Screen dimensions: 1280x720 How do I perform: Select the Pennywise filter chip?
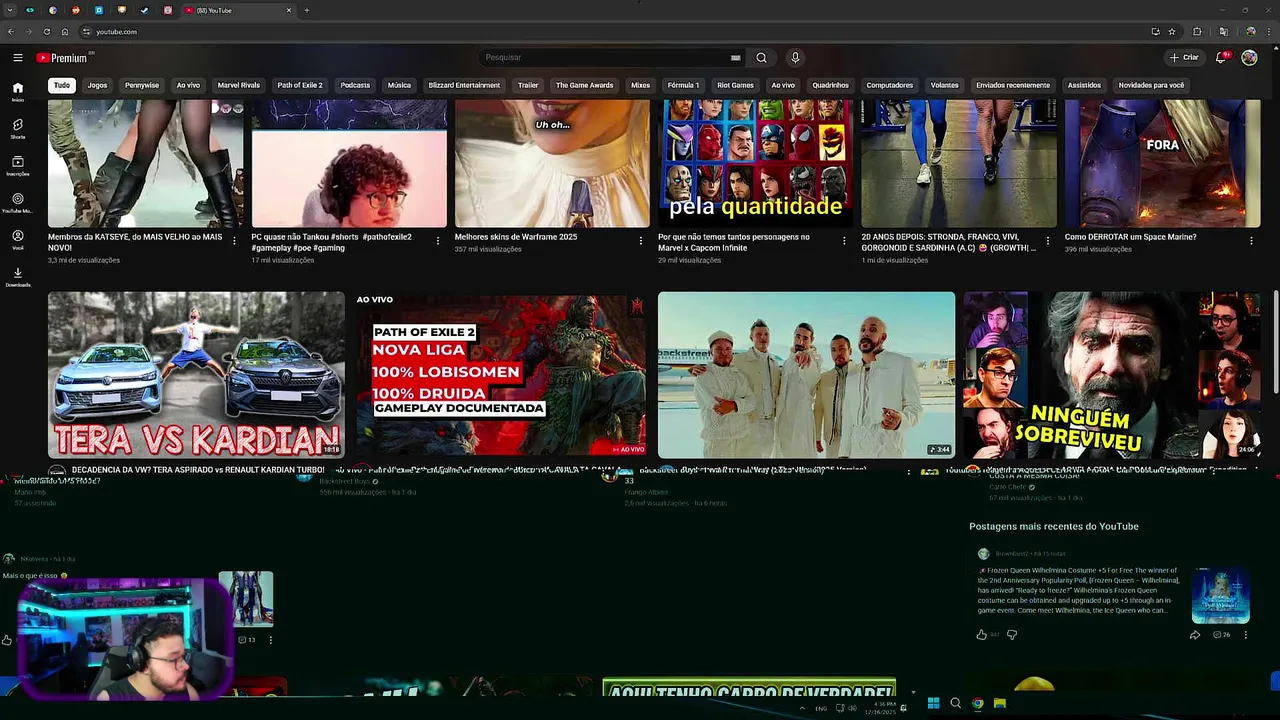point(142,85)
